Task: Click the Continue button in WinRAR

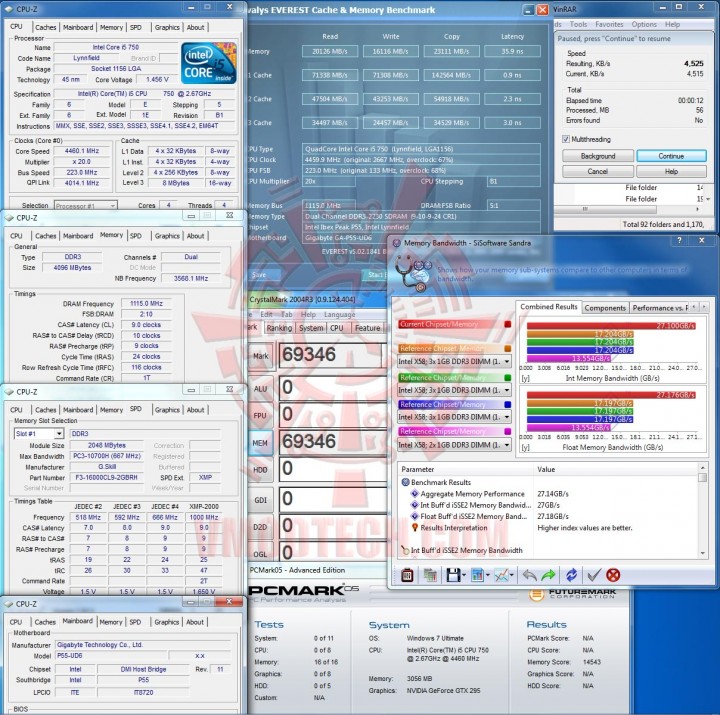Action: 671,156
